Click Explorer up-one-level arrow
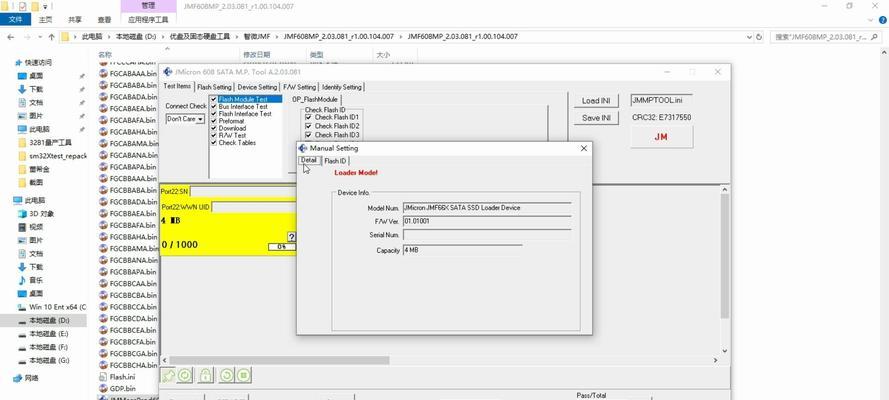This screenshot has width=889, height=400. pyautogui.click(x=52, y=37)
